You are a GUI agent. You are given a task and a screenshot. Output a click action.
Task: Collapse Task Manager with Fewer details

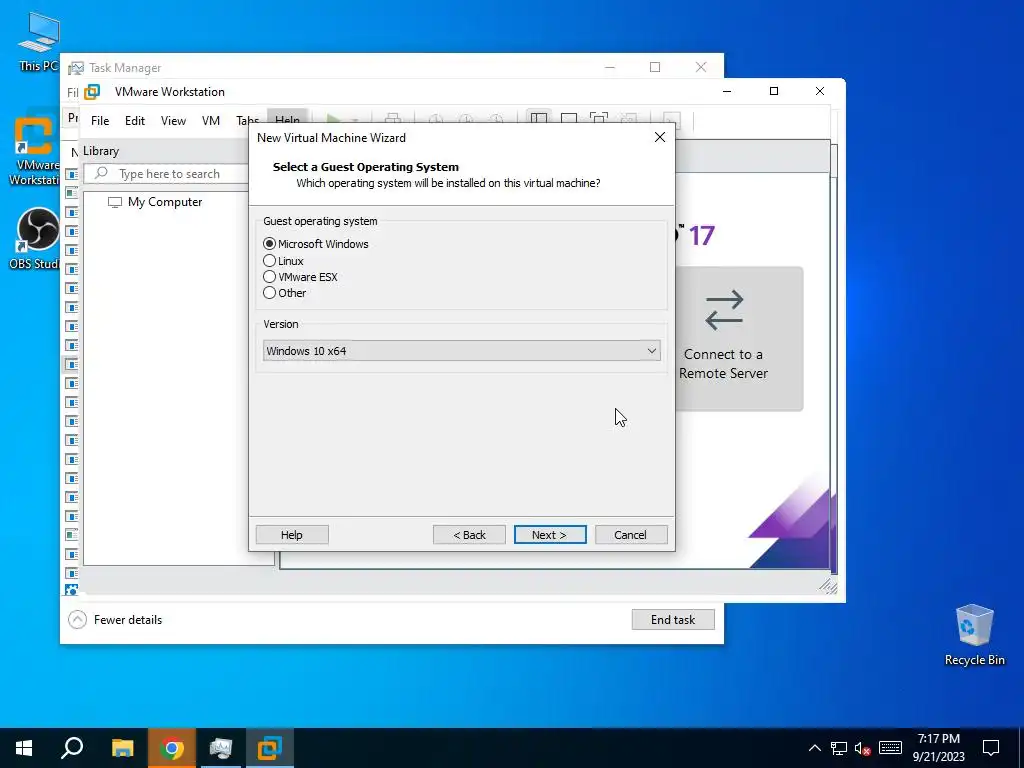click(x=116, y=620)
